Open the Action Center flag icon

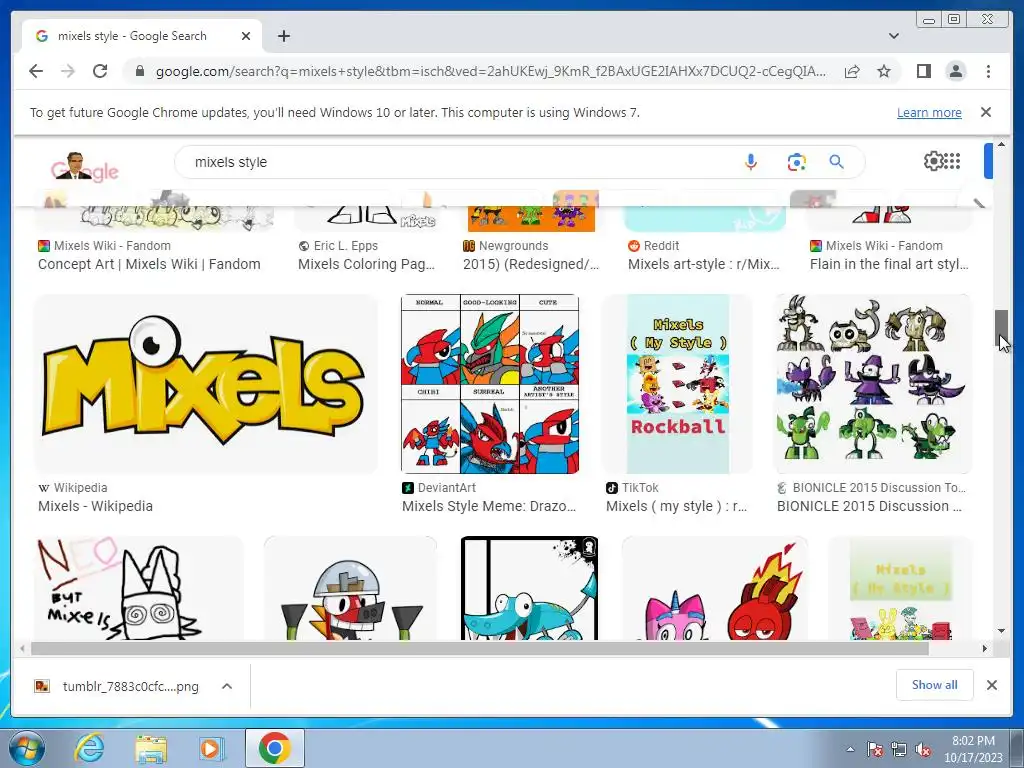pos(874,749)
